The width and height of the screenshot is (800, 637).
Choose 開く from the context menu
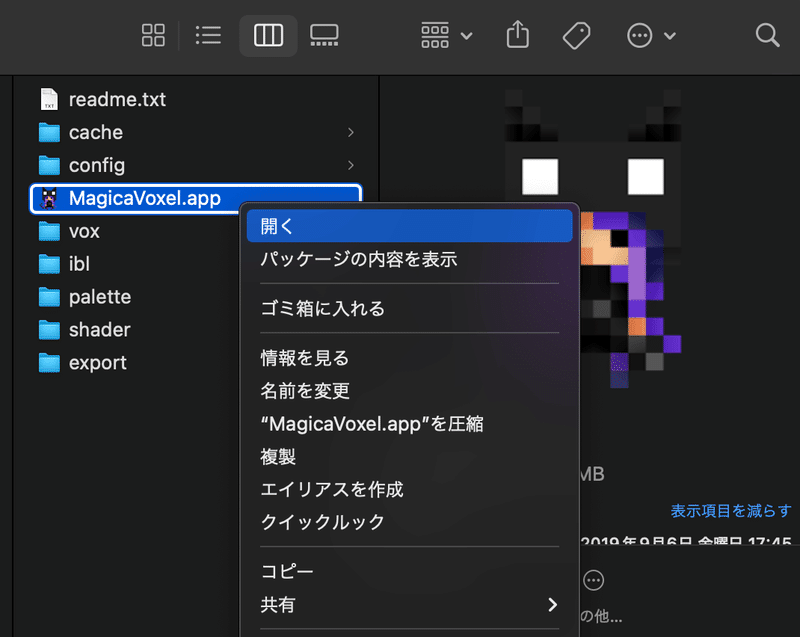(409, 226)
